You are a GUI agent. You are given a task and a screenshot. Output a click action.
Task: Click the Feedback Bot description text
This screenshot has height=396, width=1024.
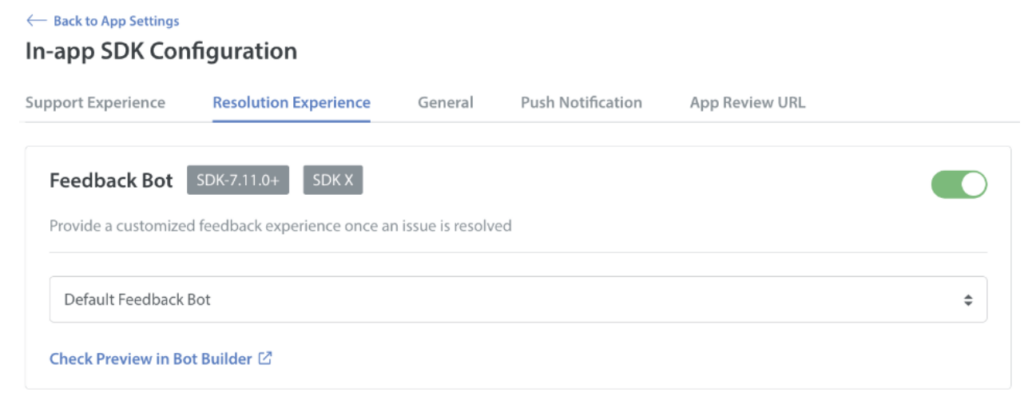point(281,226)
